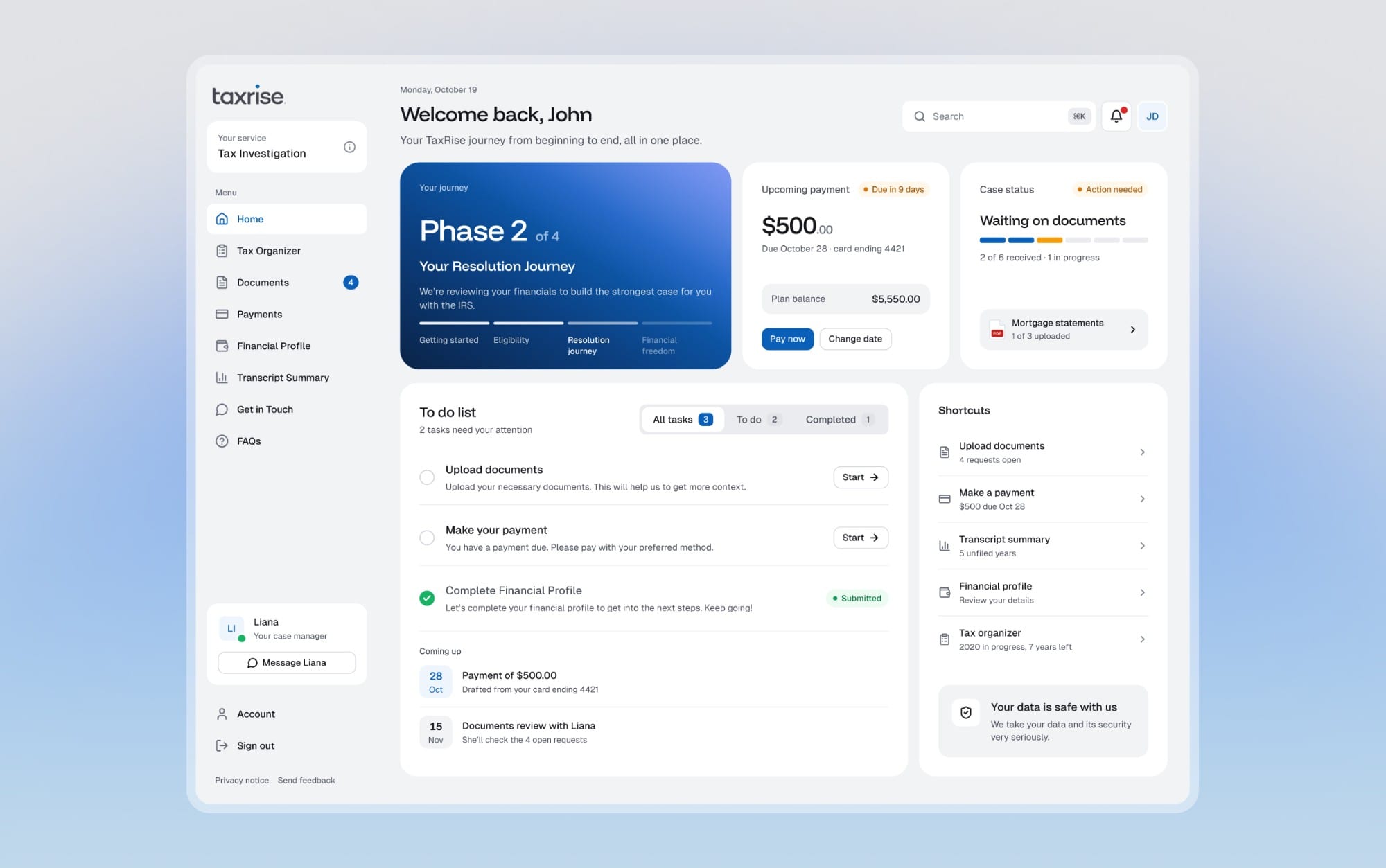1386x868 pixels.
Task: Switch to the All tasks tab
Action: (683, 419)
